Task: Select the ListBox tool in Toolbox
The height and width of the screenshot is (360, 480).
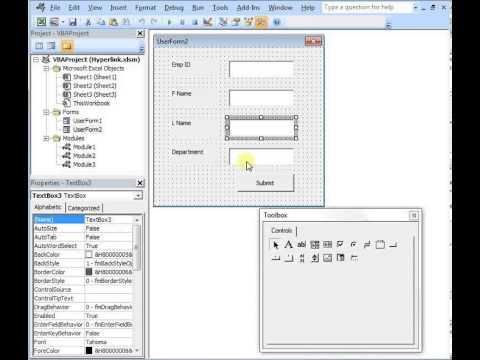Action: point(327,245)
